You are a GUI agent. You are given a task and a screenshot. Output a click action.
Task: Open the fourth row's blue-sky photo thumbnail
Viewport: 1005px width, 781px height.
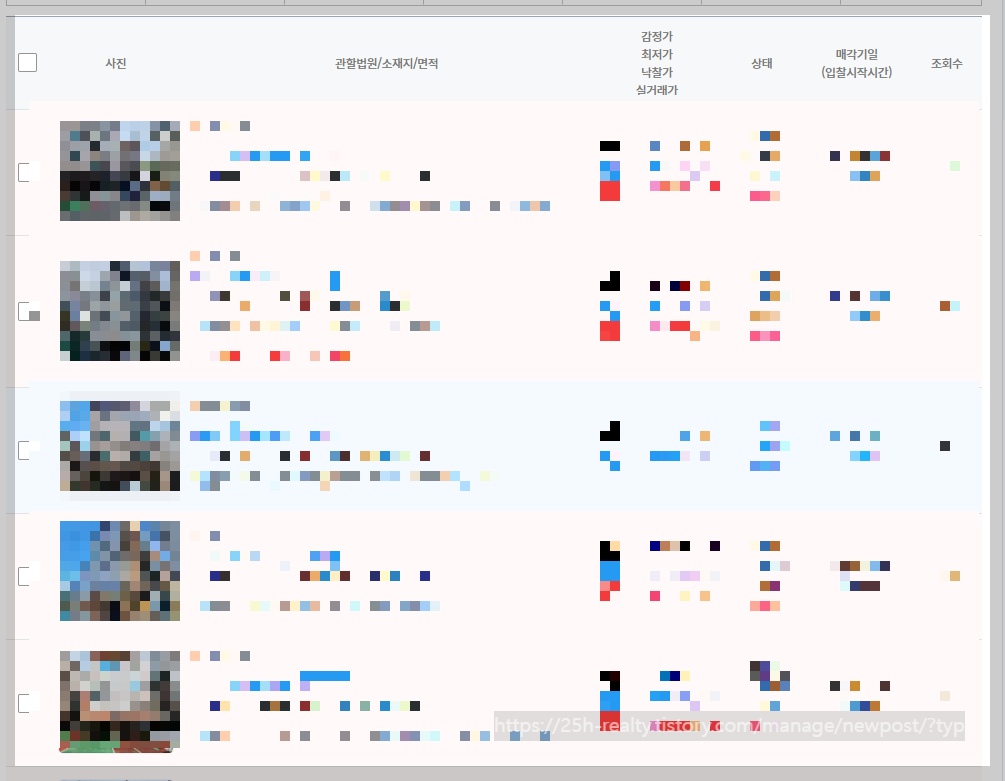point(120,571)
